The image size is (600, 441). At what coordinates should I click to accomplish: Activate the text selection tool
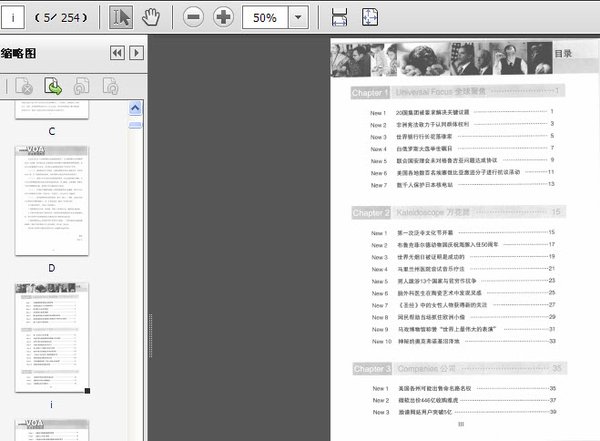pyautogui.click(x=121, y=17)
